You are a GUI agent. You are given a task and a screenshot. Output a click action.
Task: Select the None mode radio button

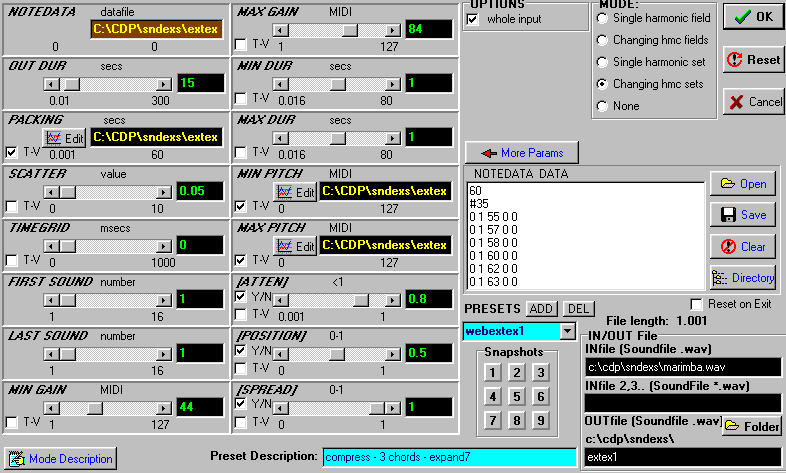[602, 106]
